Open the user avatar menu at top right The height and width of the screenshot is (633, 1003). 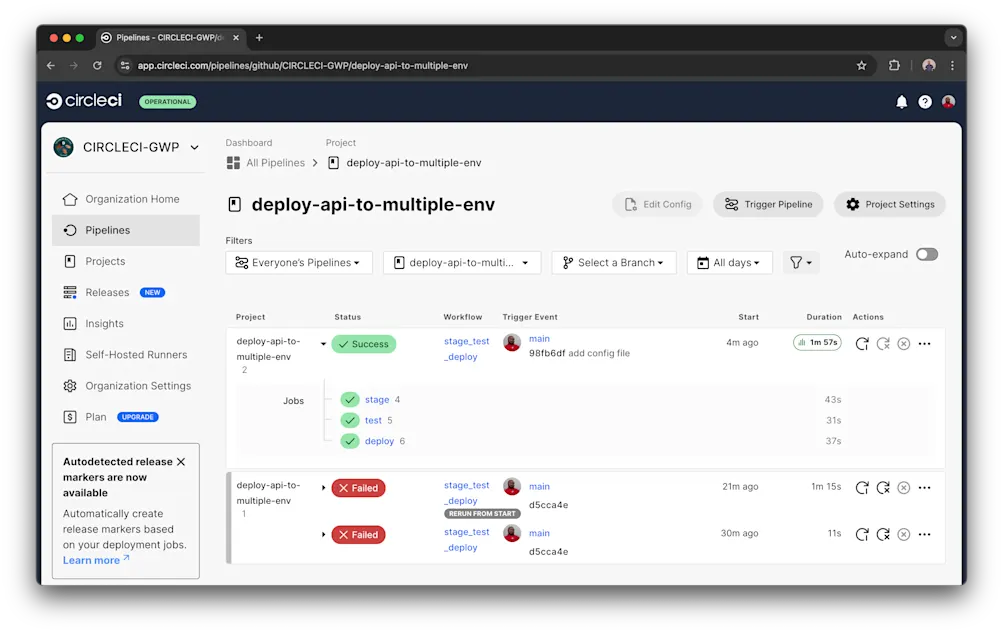point(947,101)
